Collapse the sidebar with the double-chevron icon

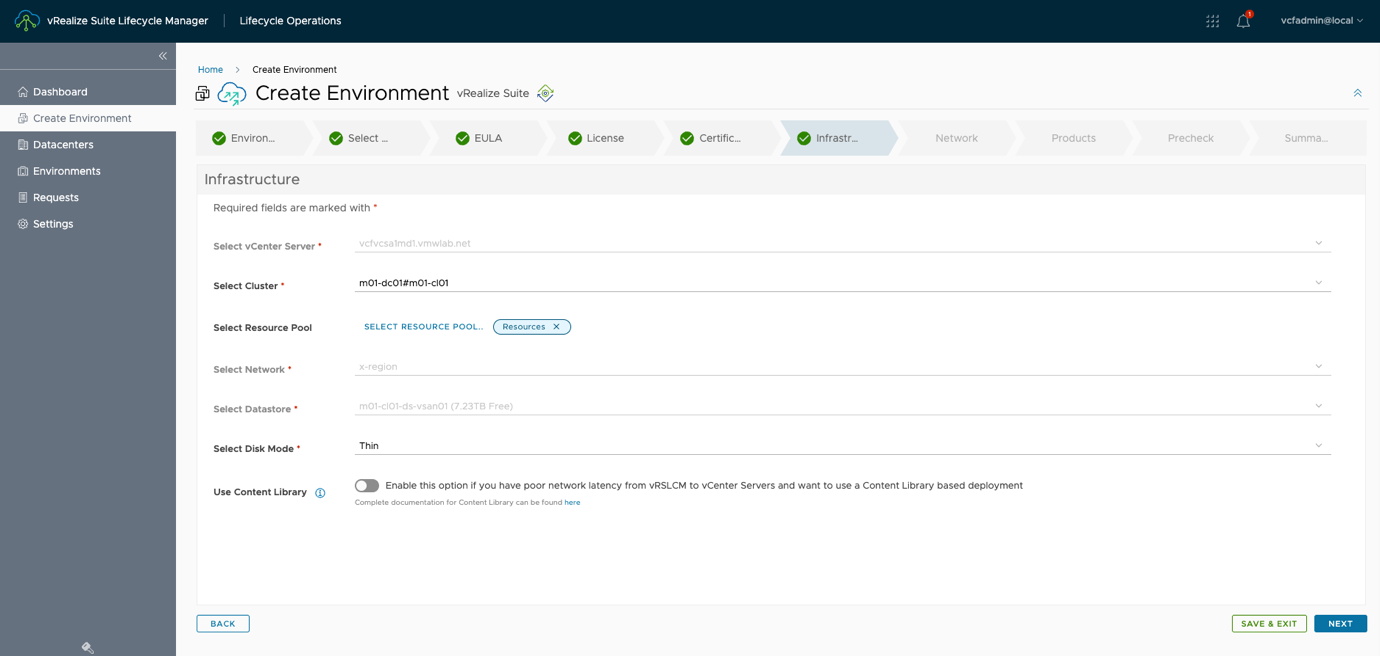(x=162, y=56)
